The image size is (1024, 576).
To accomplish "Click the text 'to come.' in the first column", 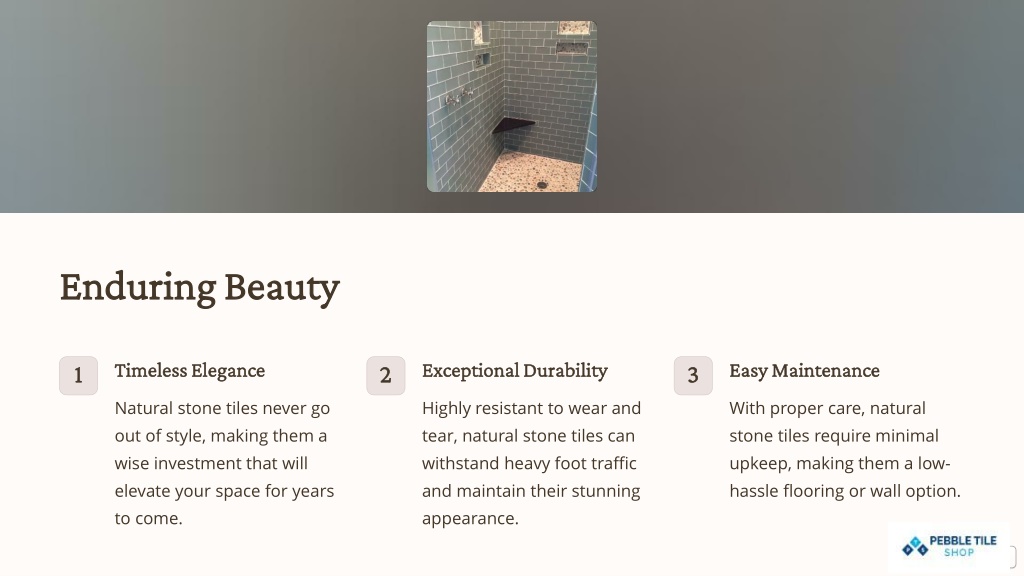I will 148,519.
